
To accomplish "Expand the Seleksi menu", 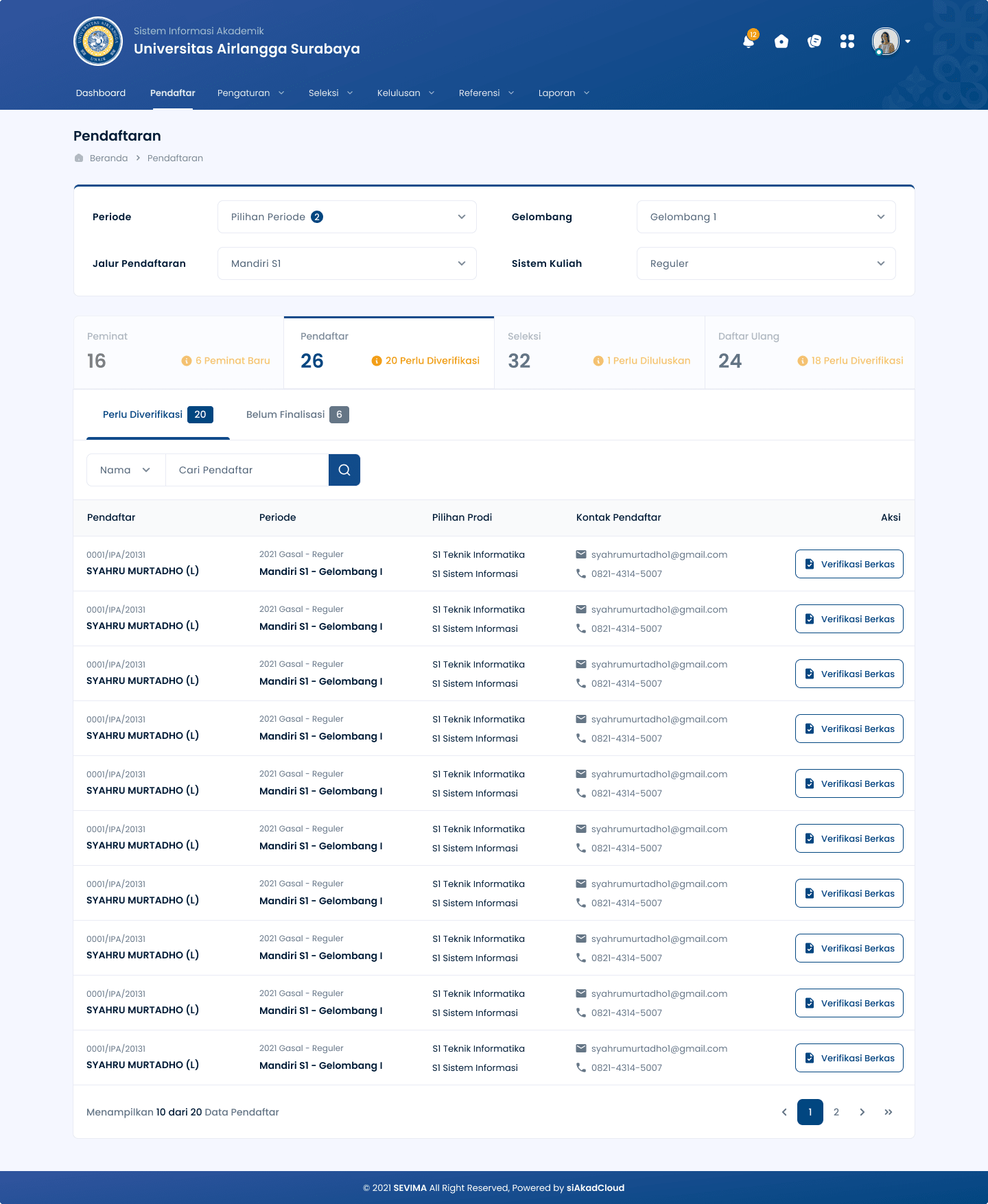I will point(331,93).
